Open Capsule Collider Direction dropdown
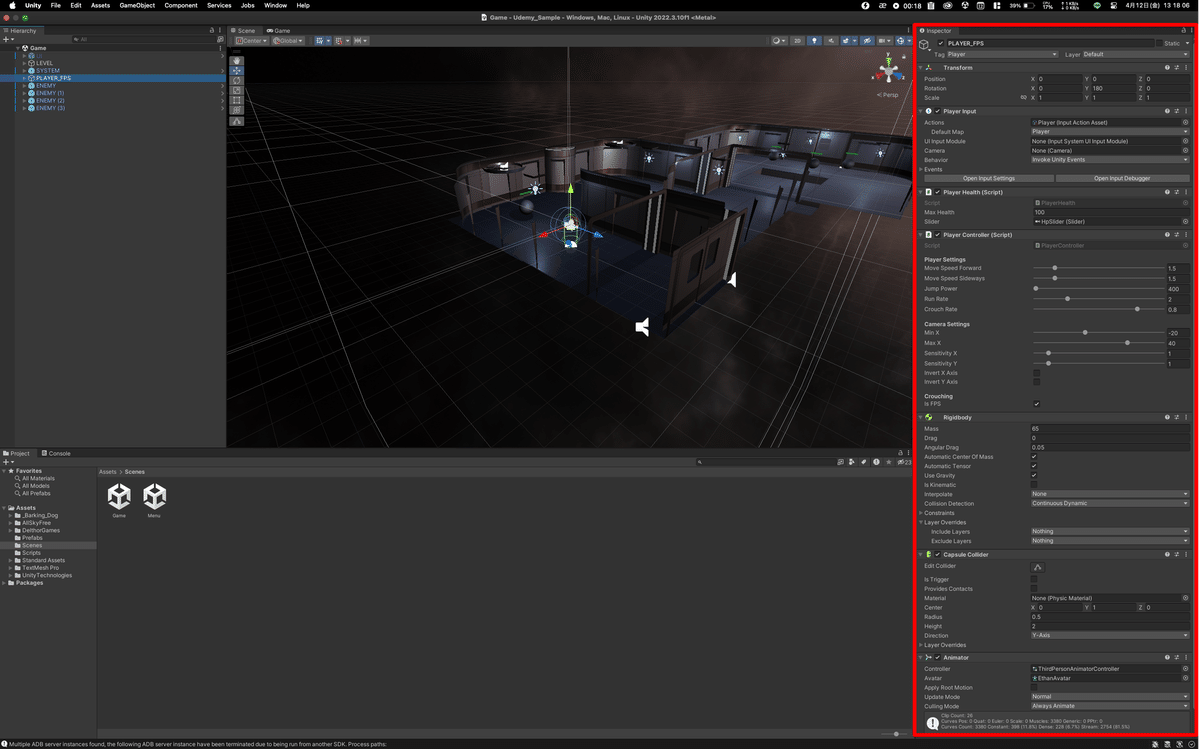This screenshot has width=1200, height=749. pos(1110,636)
